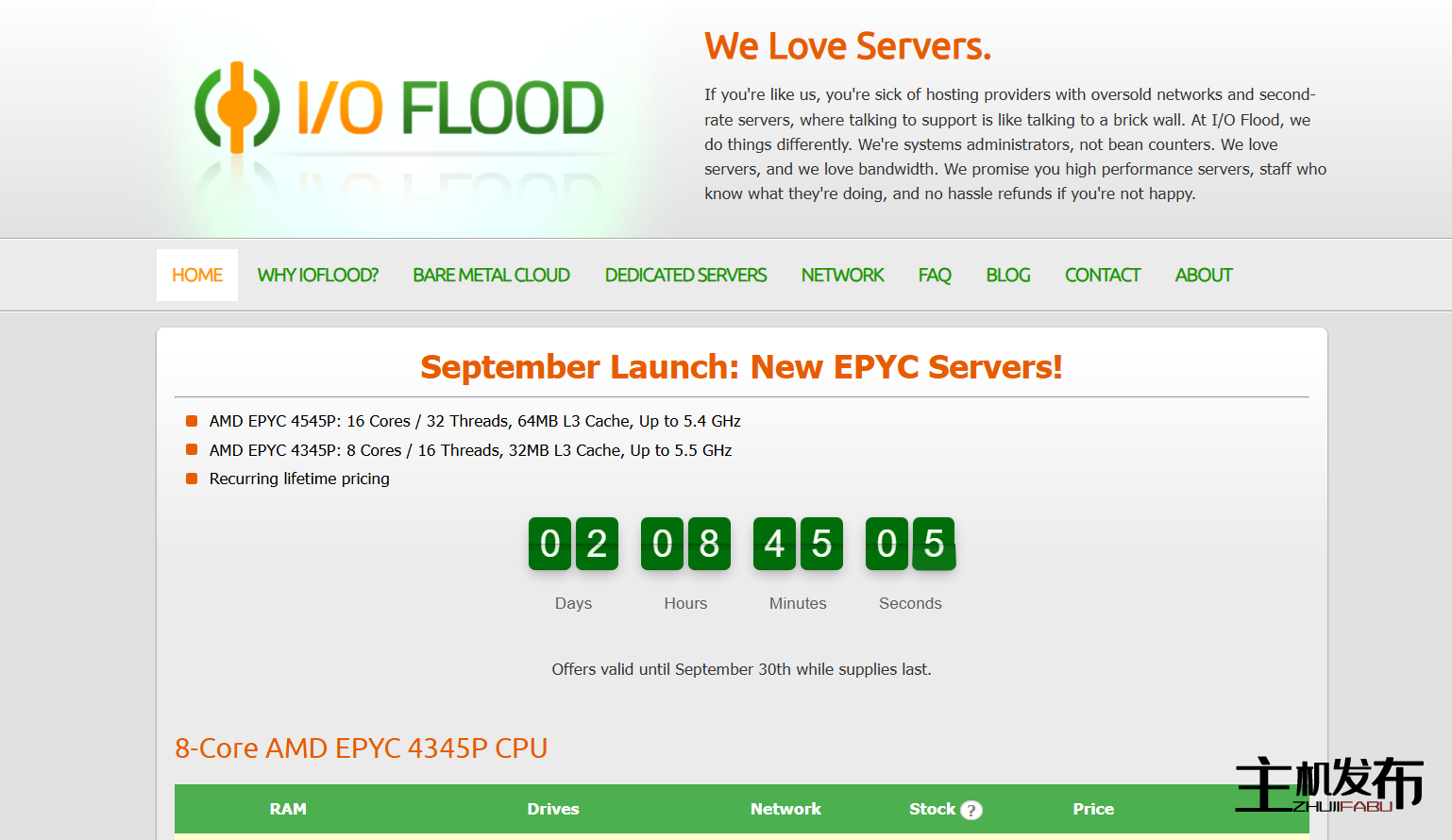
Task: Click the I/O Flood logo
Action: 398,109
